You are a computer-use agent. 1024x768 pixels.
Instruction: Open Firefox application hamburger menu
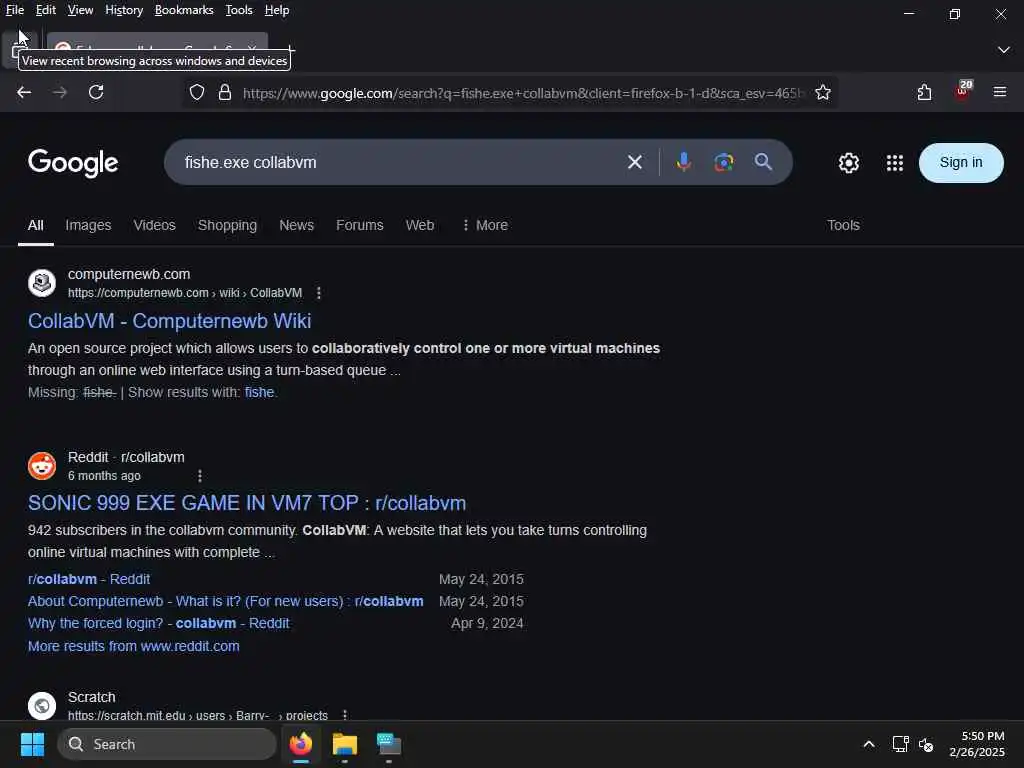(x=1000, y=92)
